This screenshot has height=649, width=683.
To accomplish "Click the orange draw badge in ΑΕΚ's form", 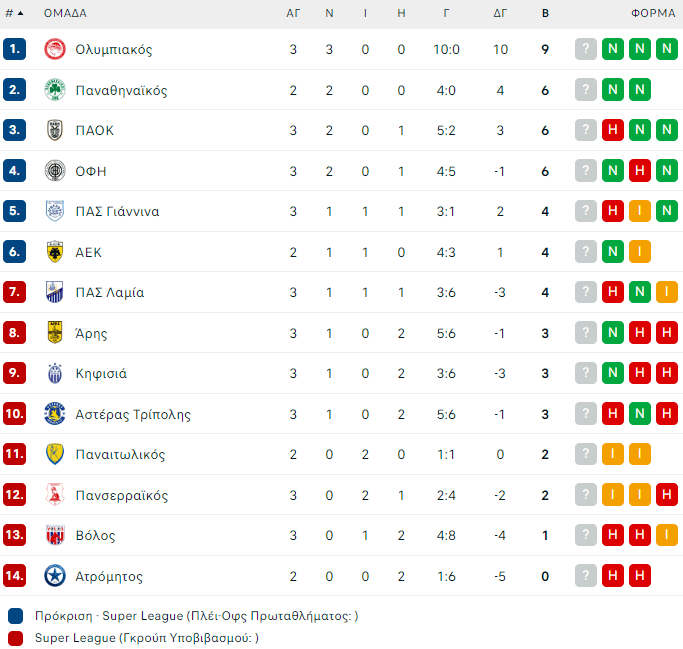I will coord(640,252).
